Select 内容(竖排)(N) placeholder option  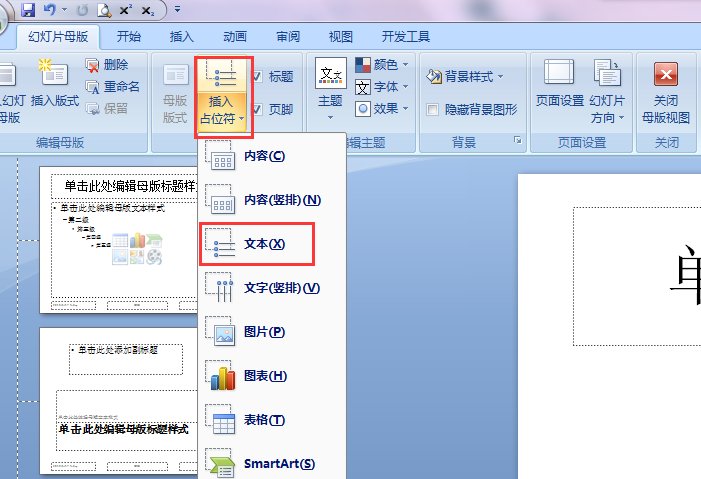click(272, 199)
